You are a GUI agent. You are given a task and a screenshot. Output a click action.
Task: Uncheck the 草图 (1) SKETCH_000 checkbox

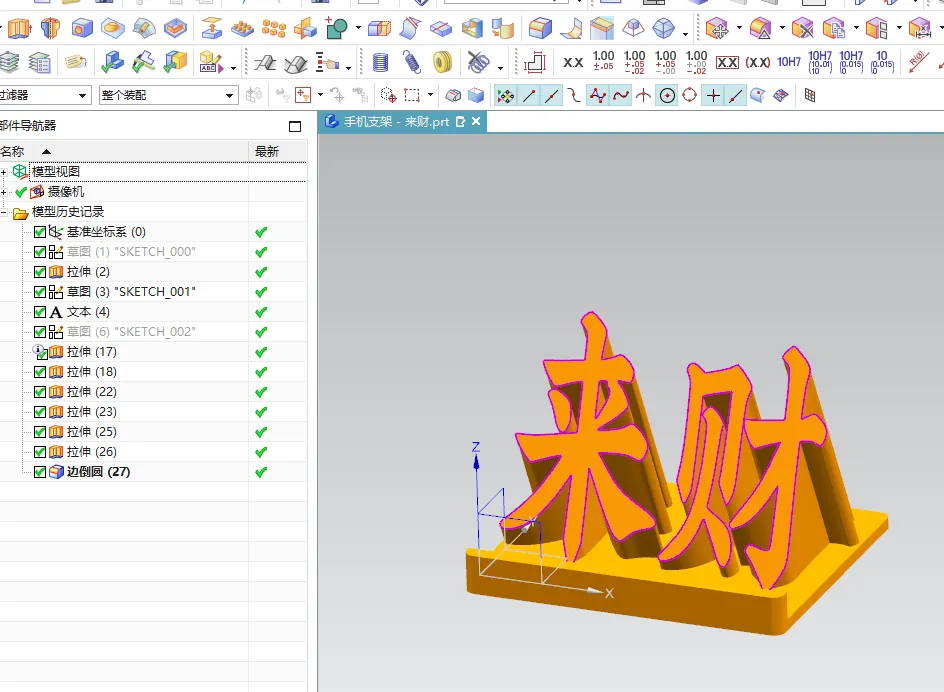pyautogui.click(x=40, y=252)
